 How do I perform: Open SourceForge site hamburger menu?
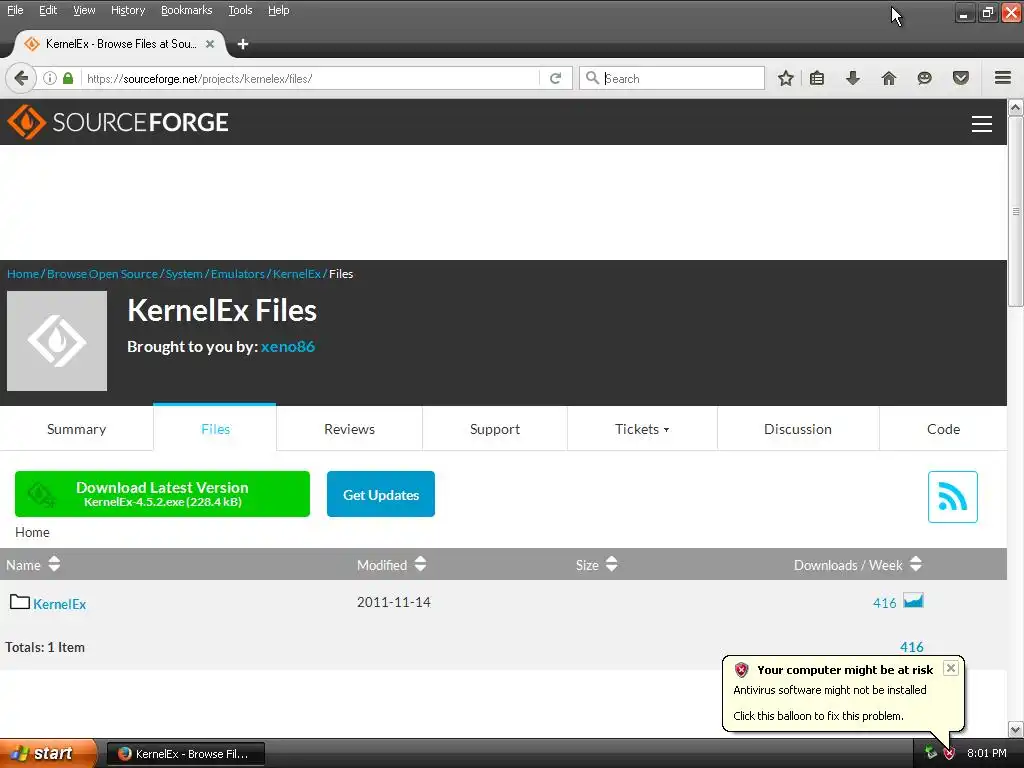click(x=982, y=123)
